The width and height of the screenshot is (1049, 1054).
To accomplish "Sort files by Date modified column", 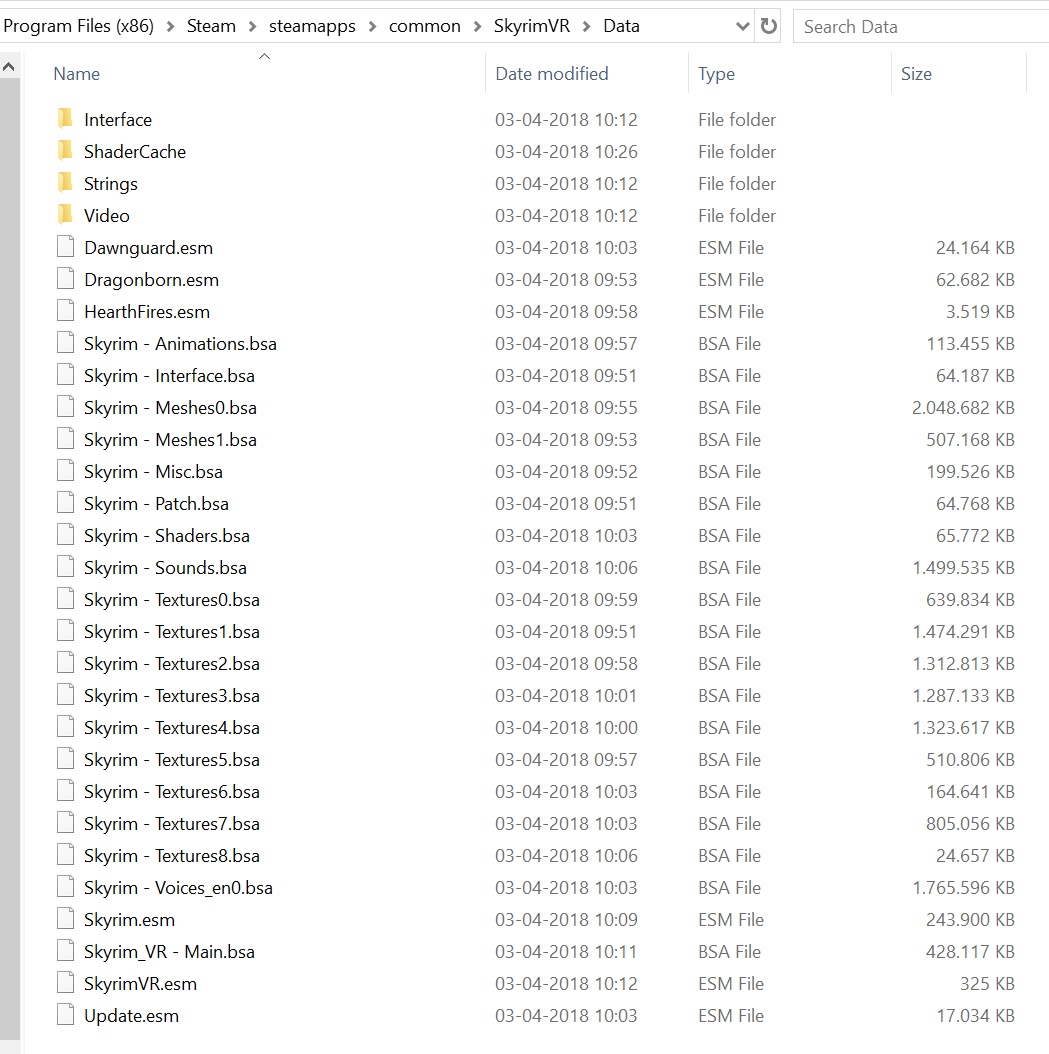I will 552,73.
